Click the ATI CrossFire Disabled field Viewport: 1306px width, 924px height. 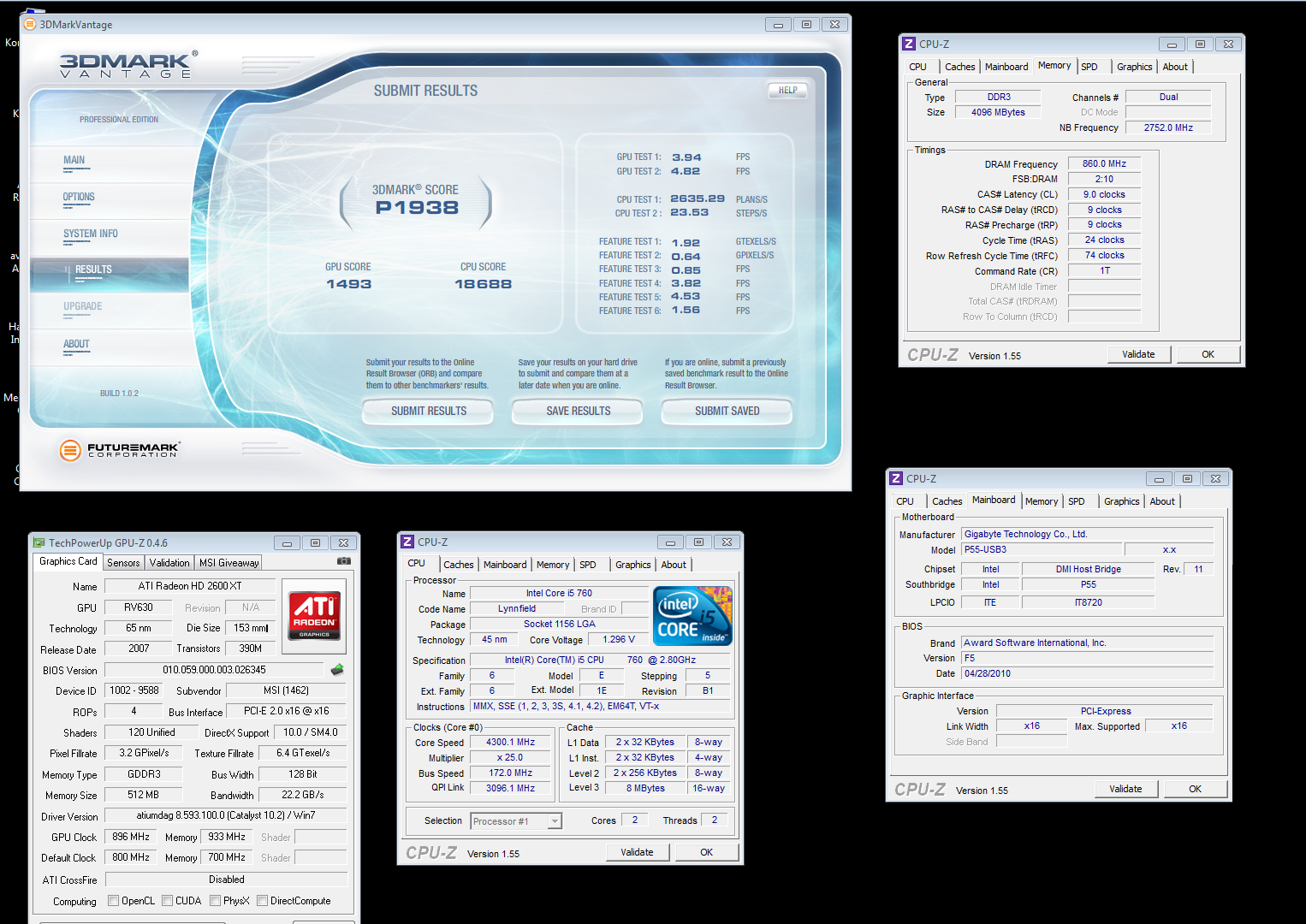pos(226,880)
